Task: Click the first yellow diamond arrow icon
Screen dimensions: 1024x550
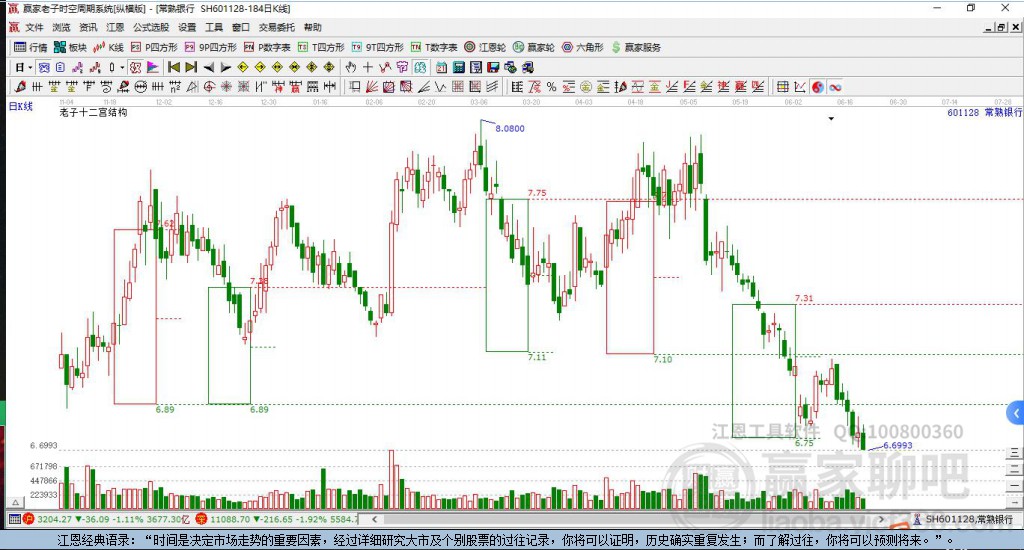Action: 242,67
